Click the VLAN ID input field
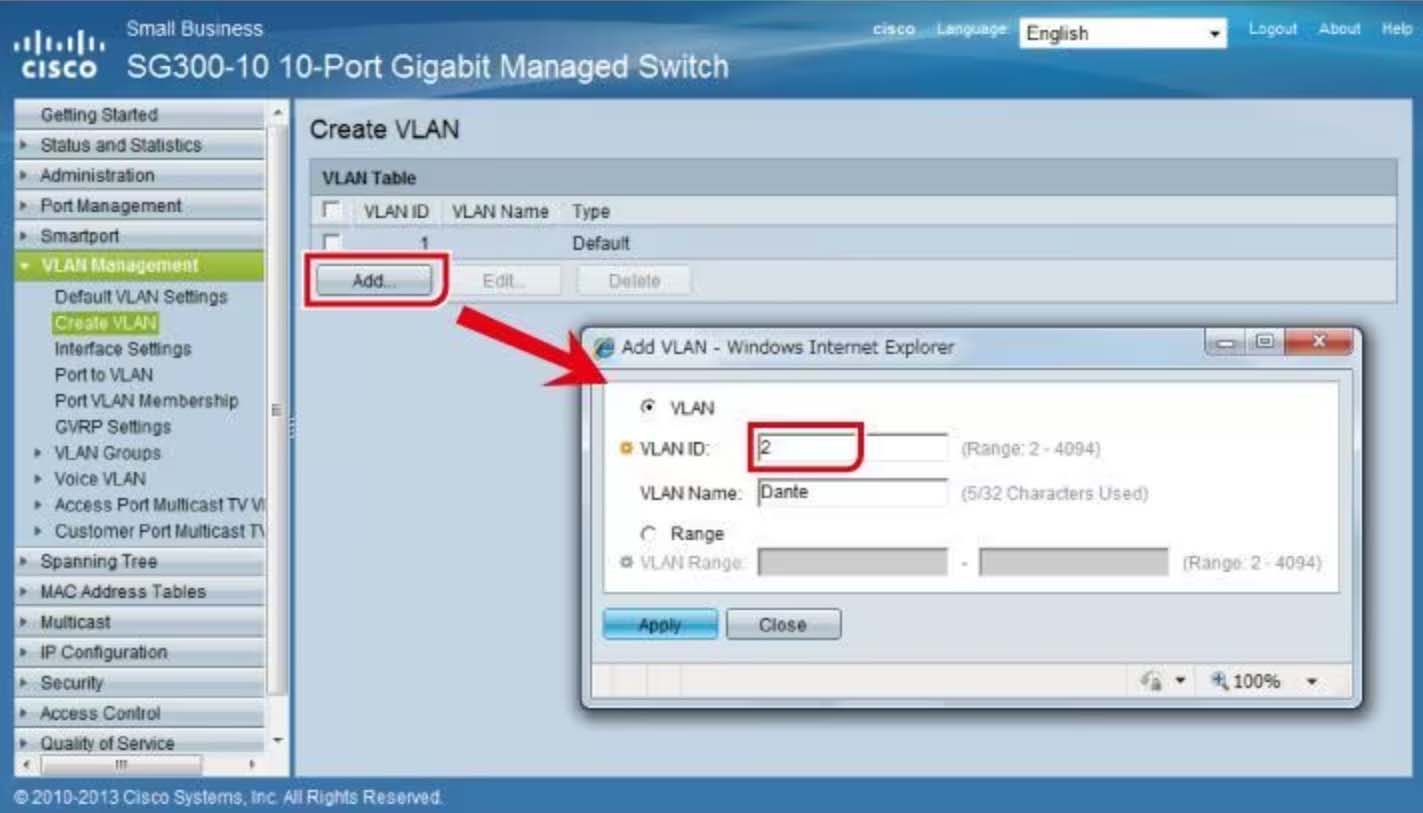1423x813 pixels. pyautogui.click(x=852, y=448)
